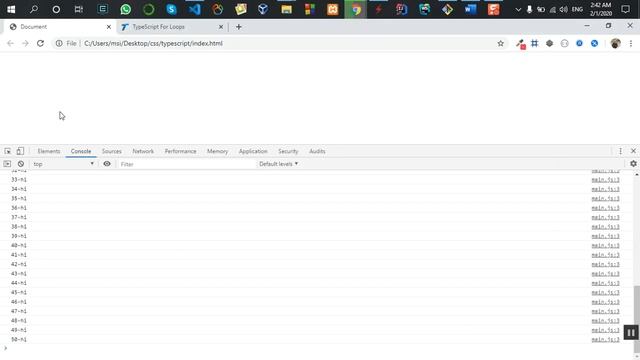Image resolution: width=640 pixels, height=360 pixels.
Task: Clear the console output
Action: [x=21, y=164]
